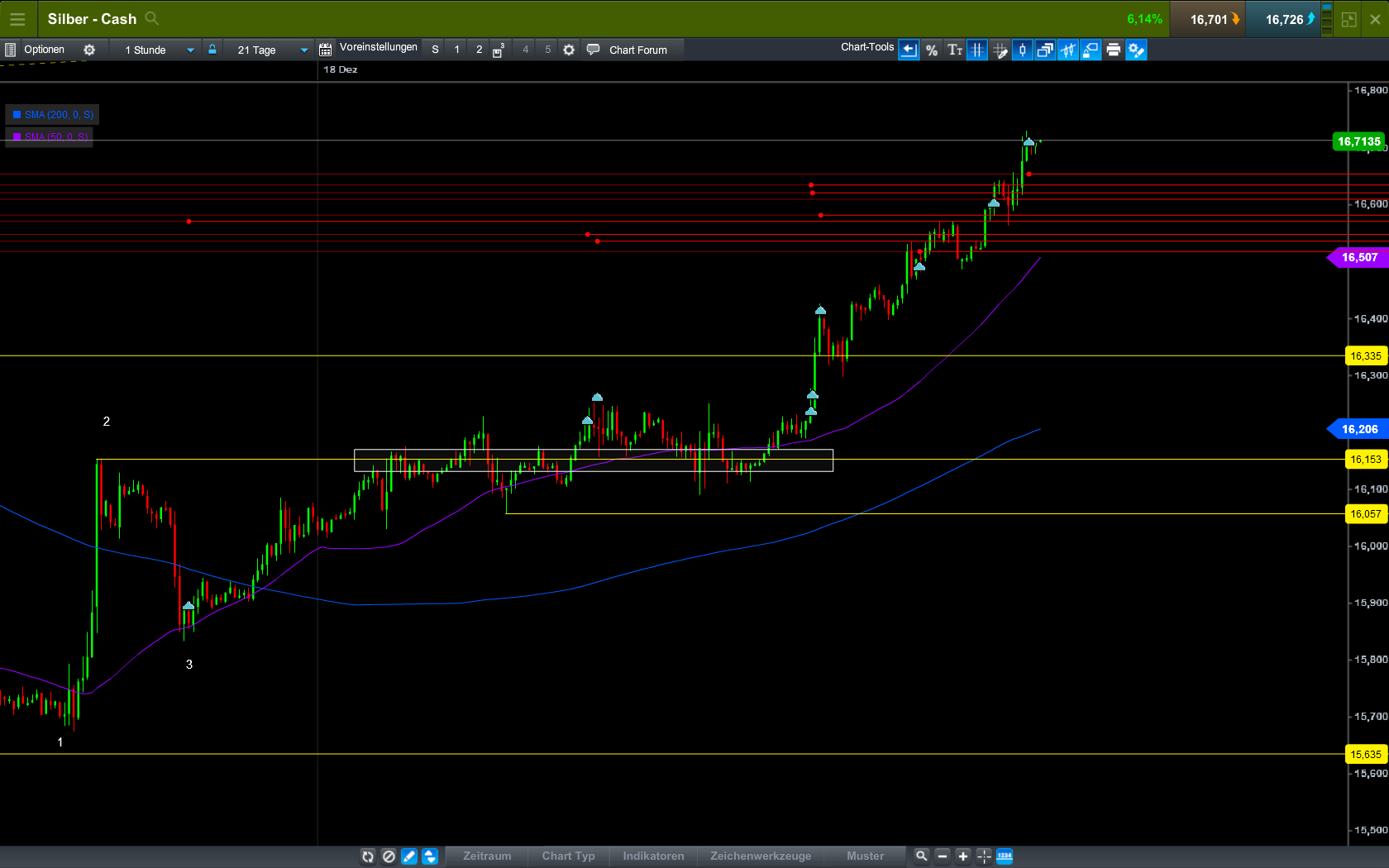1389x868 pixels.
Task: Select the percentage scale icon in Chart-Tools
Action: [931, 50]
